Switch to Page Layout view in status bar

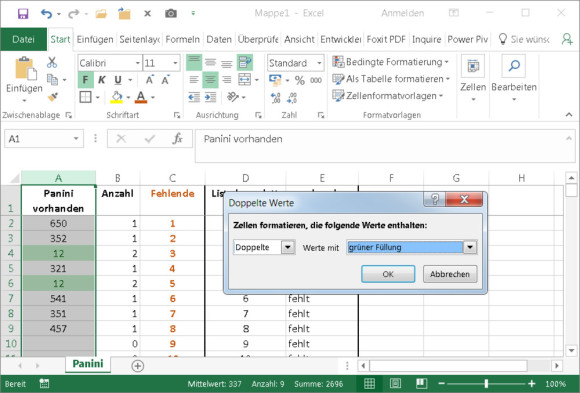(x=395, y=383)
